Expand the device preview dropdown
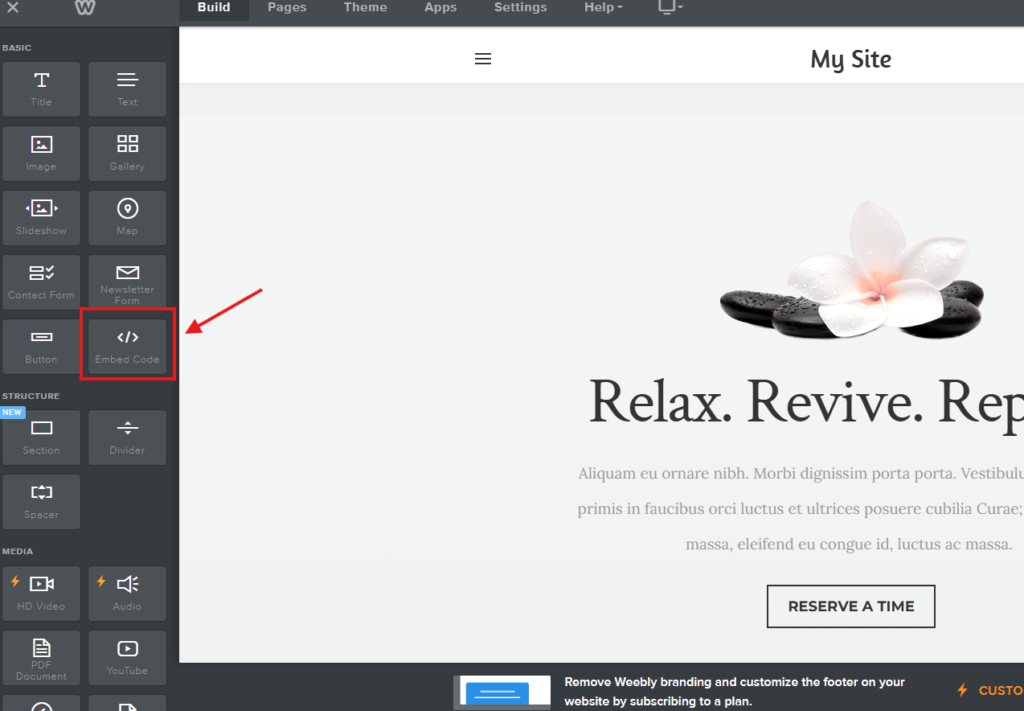This screenshot has height=711, width=1024. coord(670,8)
